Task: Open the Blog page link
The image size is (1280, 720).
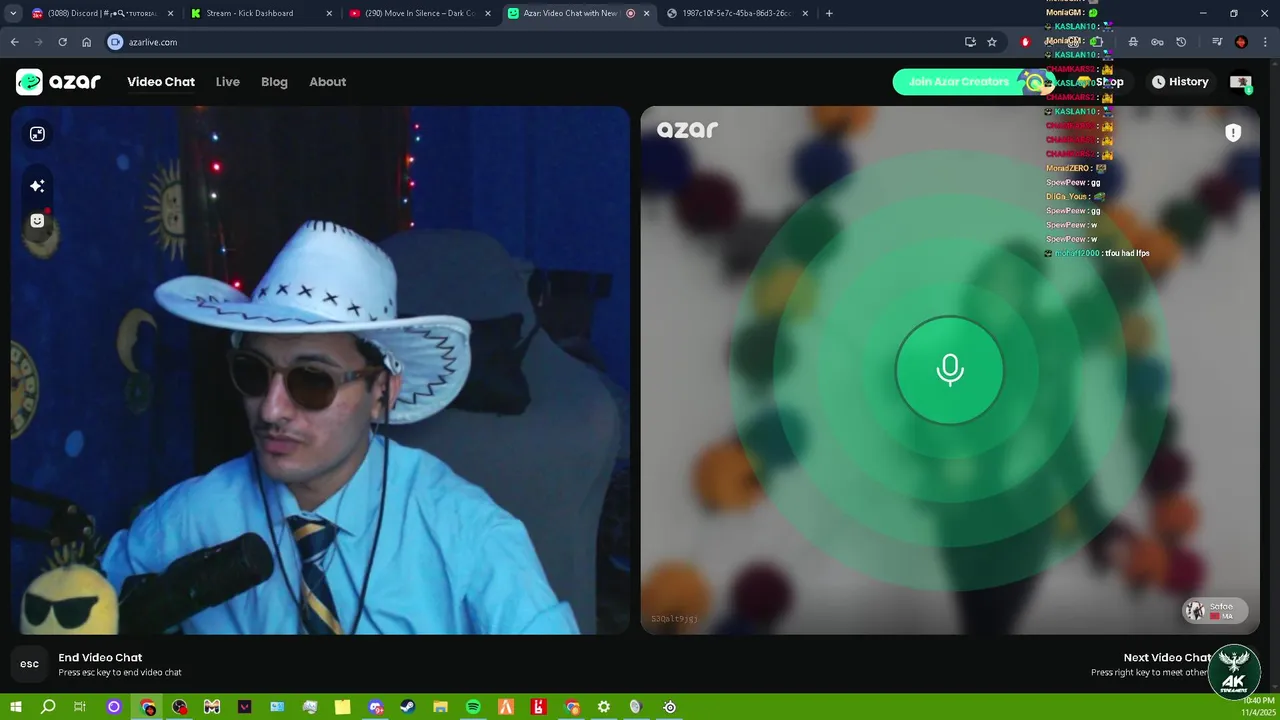Action: click(x=274, y=82)
